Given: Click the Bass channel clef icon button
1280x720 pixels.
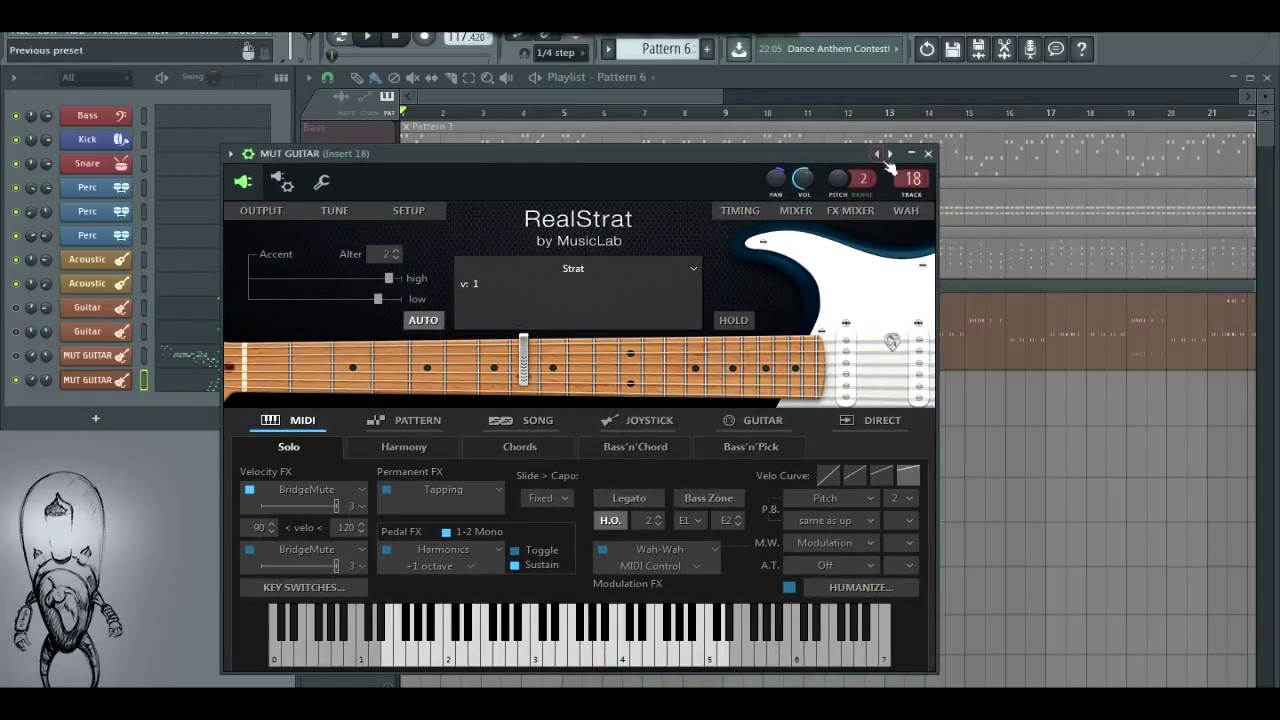Looking at the screenshot, I should tap(120, 115).
